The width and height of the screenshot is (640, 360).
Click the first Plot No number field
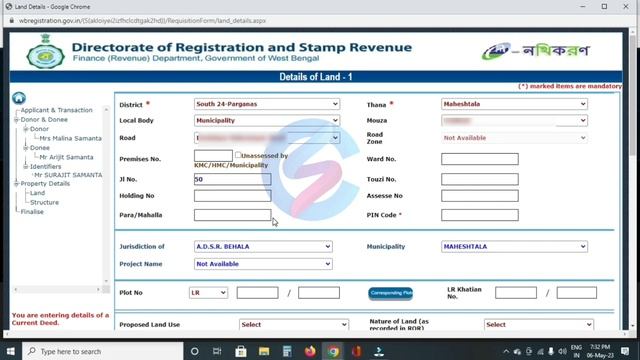point(257,293)
